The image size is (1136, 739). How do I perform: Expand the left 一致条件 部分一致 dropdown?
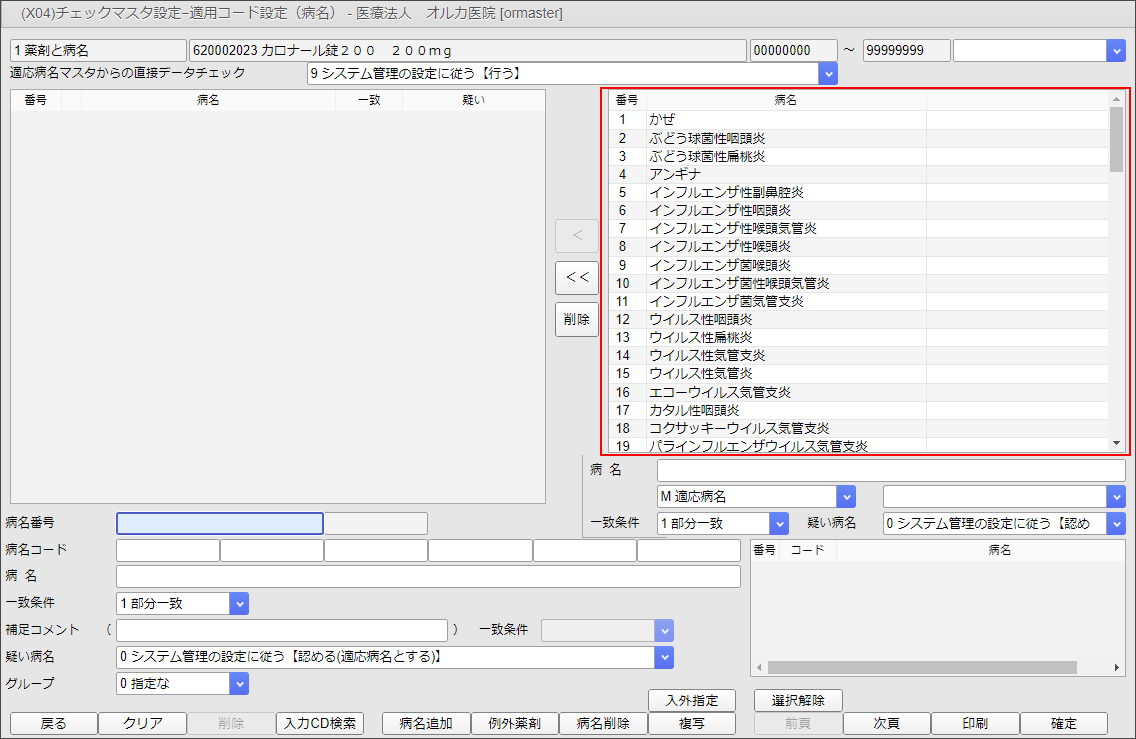(x=238, y=603)
